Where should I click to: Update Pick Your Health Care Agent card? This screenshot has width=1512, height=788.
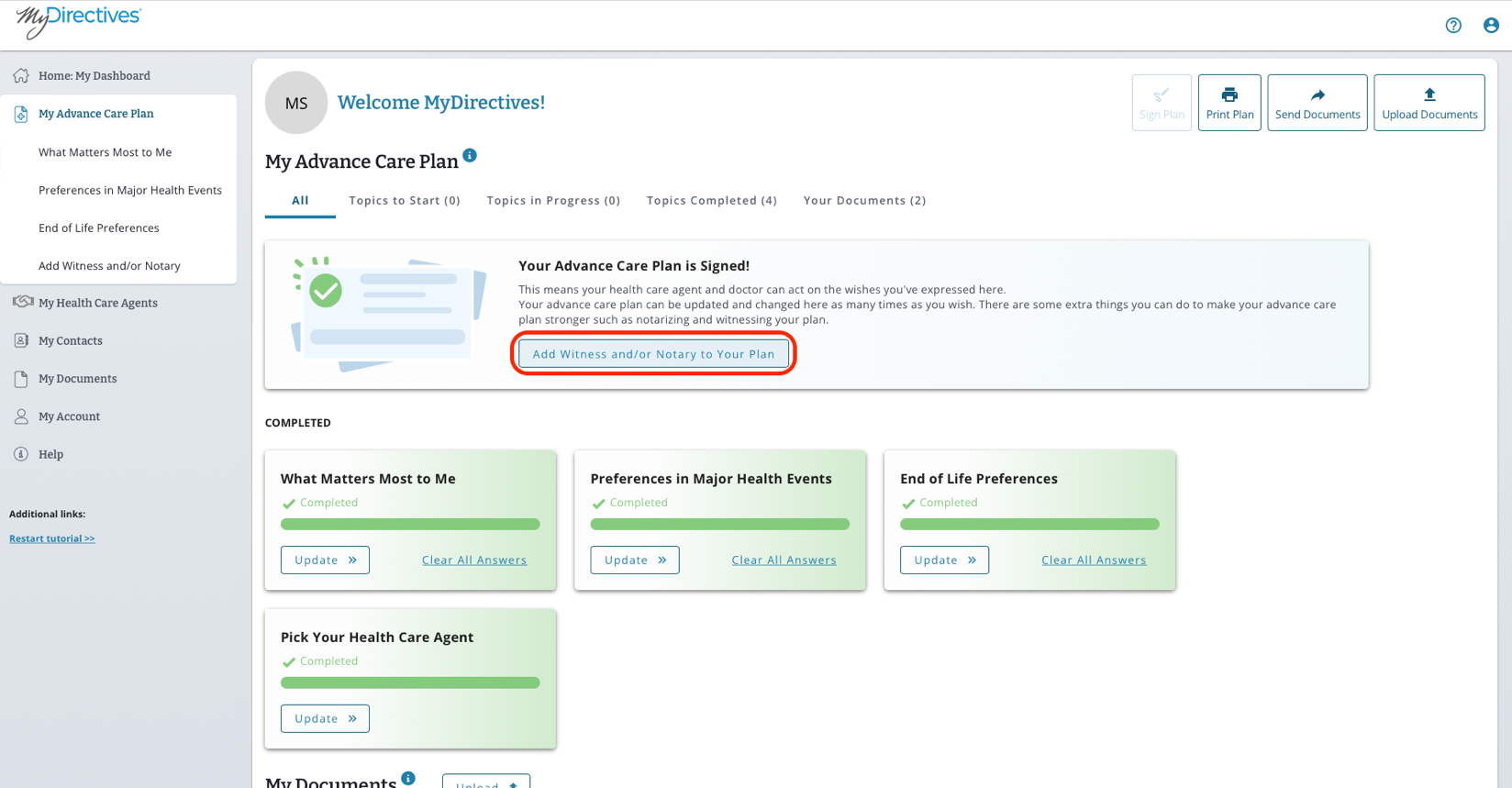tap(325, 718)
